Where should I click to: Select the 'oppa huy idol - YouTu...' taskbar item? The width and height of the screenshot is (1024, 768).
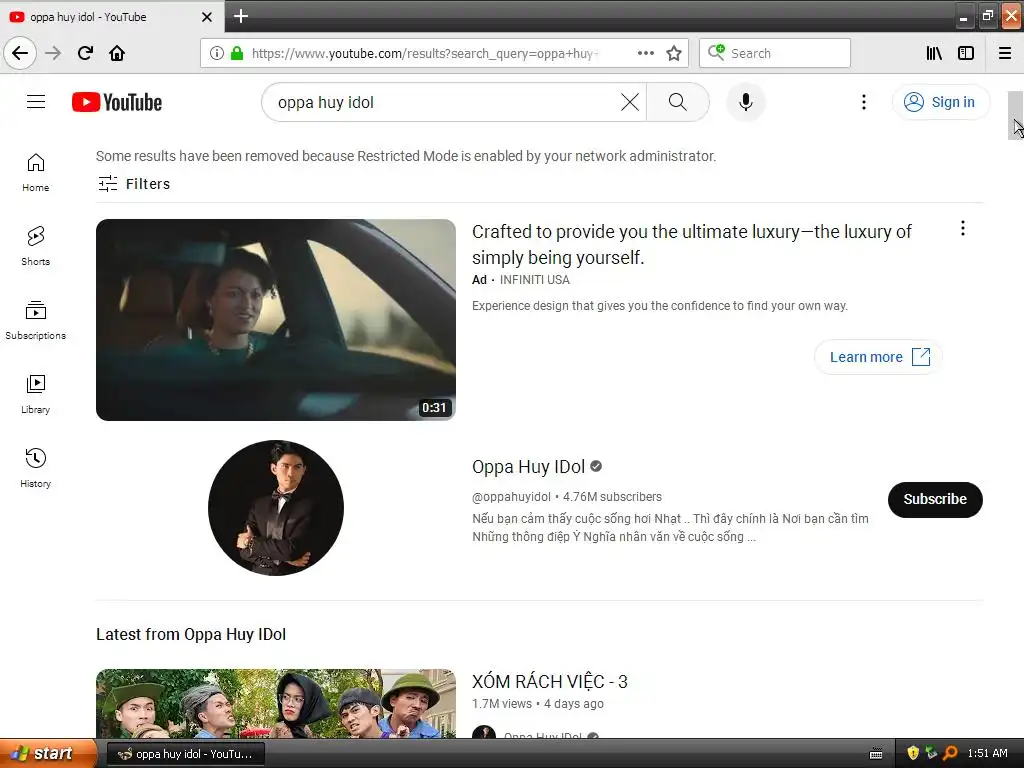(185, 754)
